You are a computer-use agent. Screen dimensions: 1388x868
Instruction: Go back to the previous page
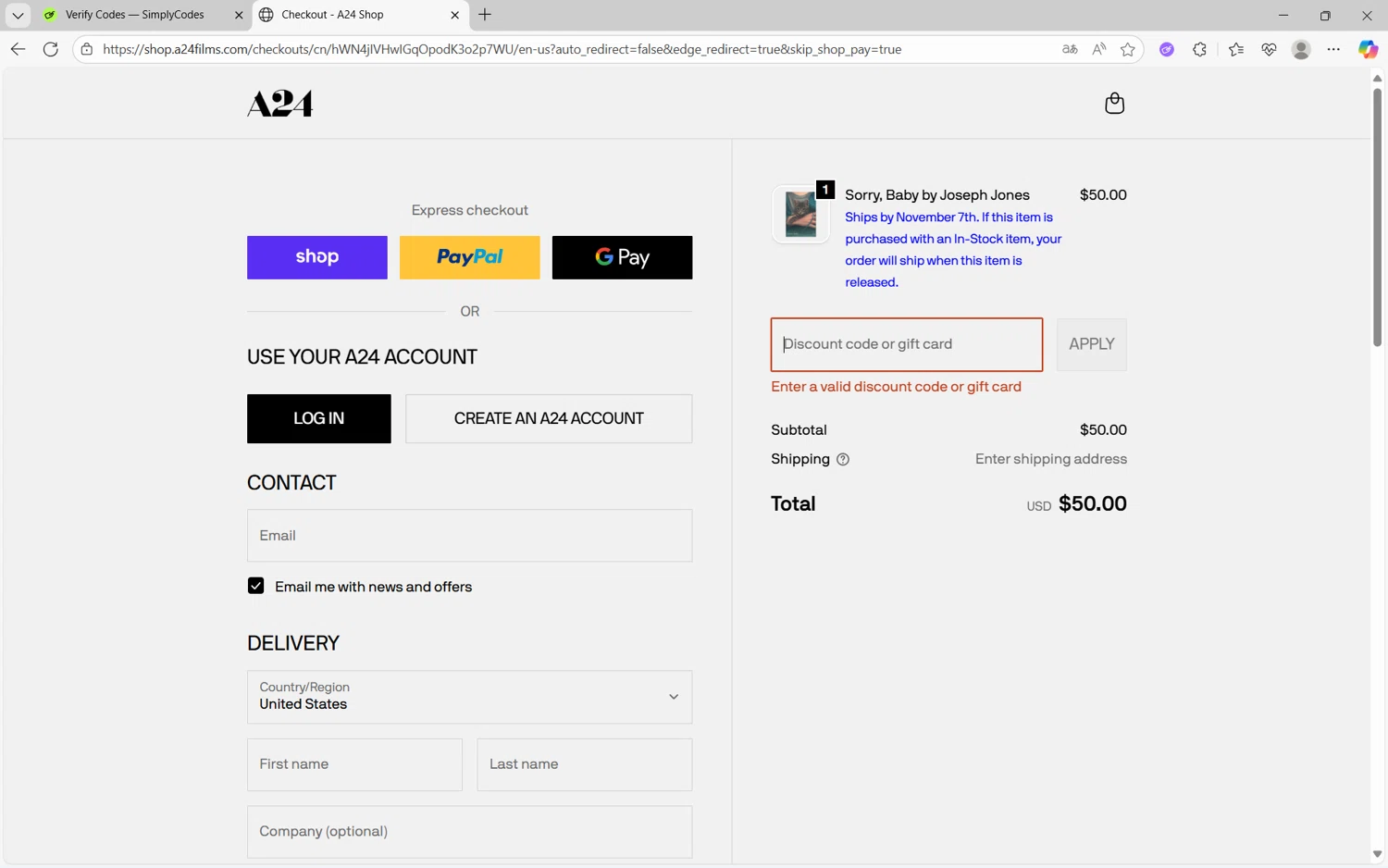pyautogui.click(x=18, y=49)
